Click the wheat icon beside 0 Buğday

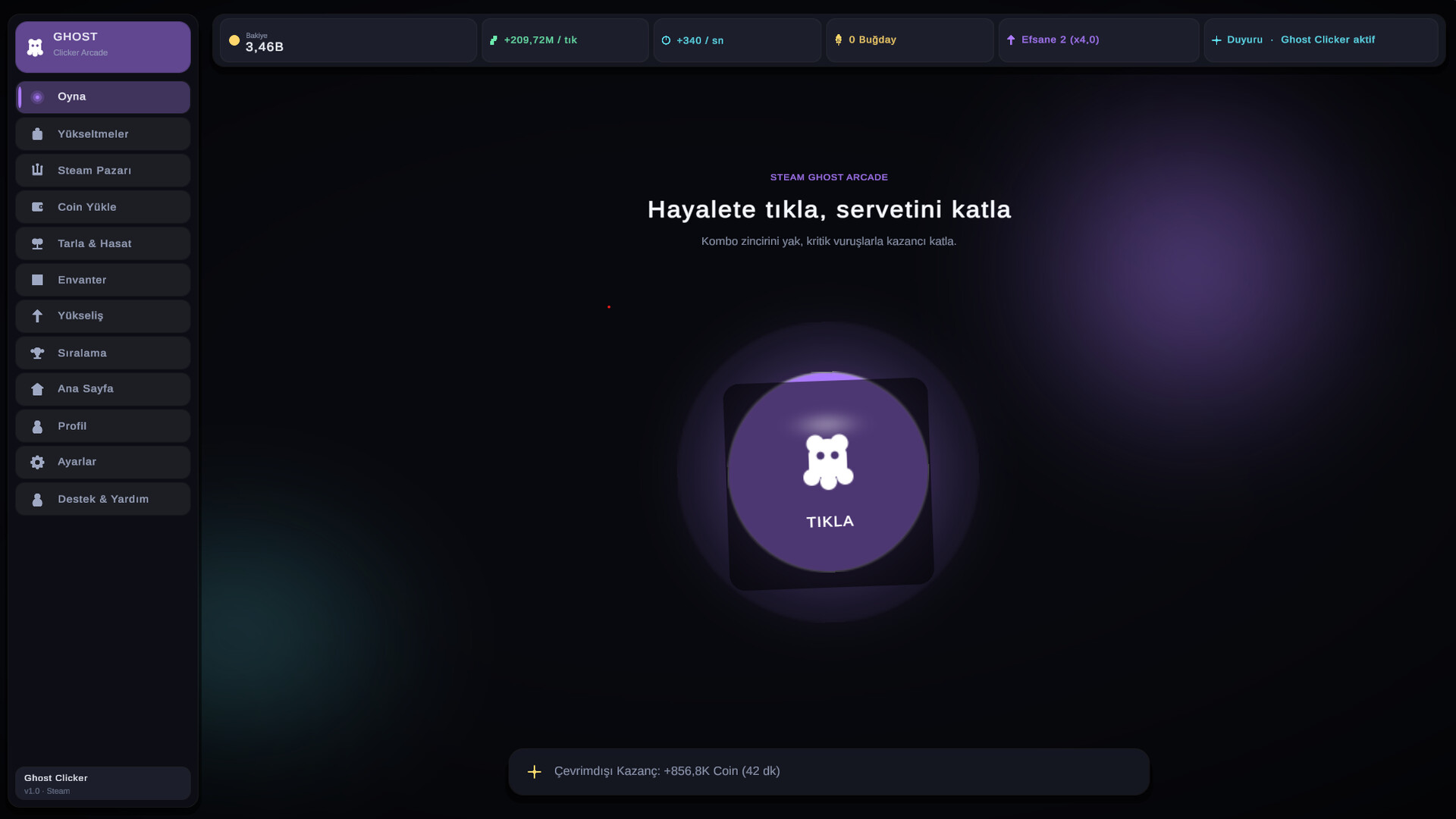[x=838, y=39]
